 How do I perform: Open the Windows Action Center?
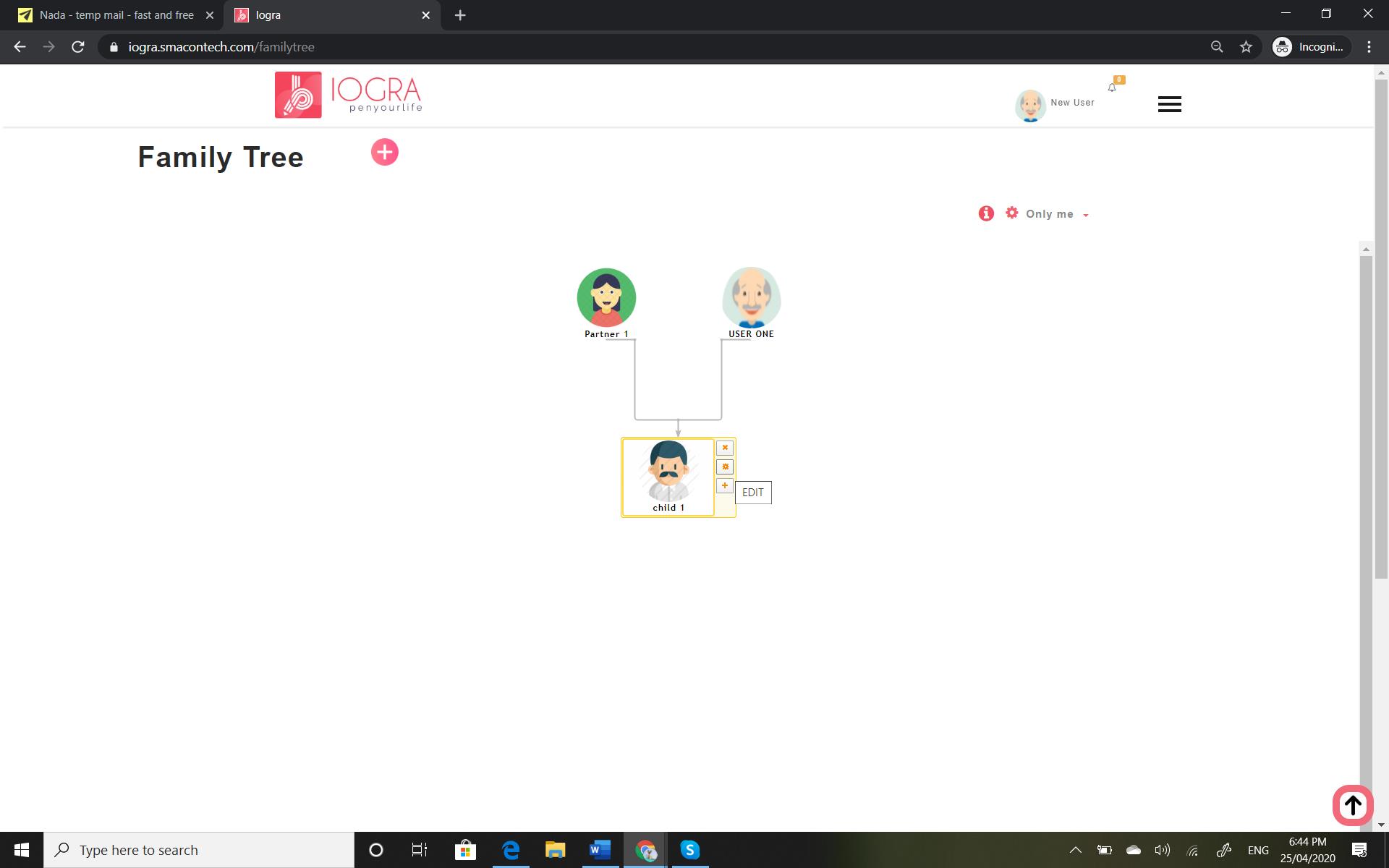1359,850
